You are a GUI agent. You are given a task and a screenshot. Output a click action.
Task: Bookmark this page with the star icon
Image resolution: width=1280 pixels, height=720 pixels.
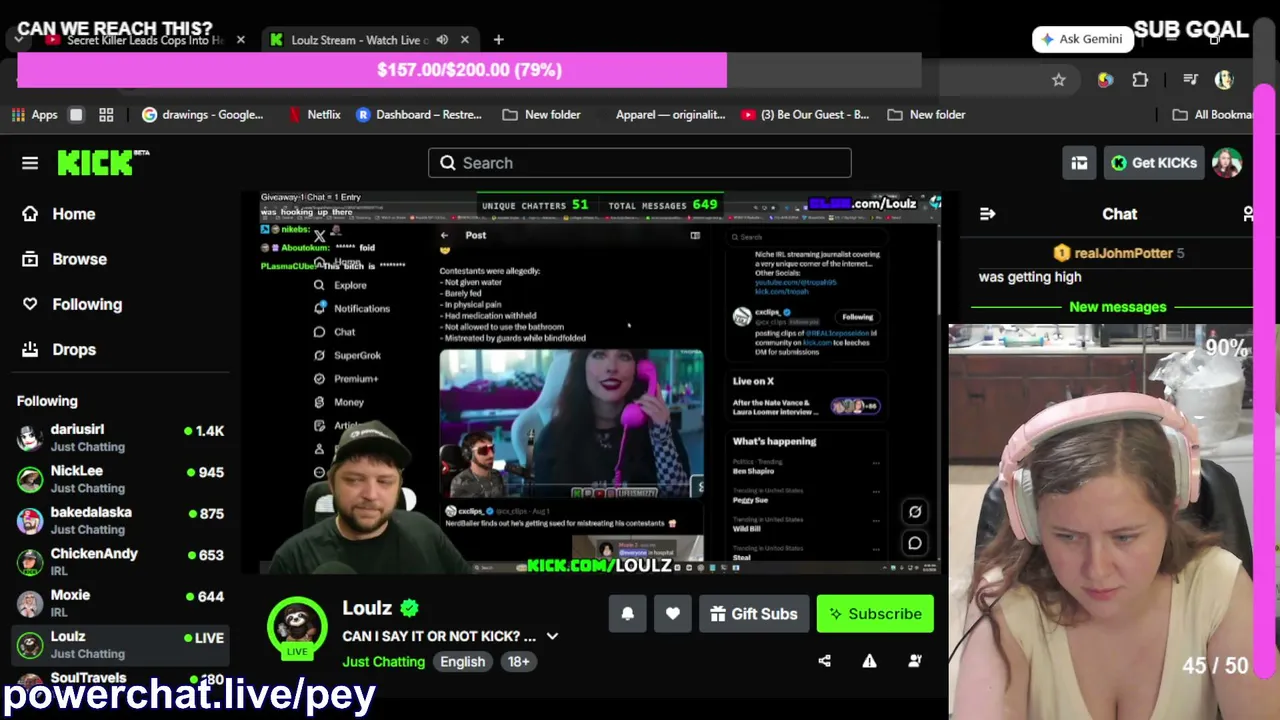click(1059, 80)
